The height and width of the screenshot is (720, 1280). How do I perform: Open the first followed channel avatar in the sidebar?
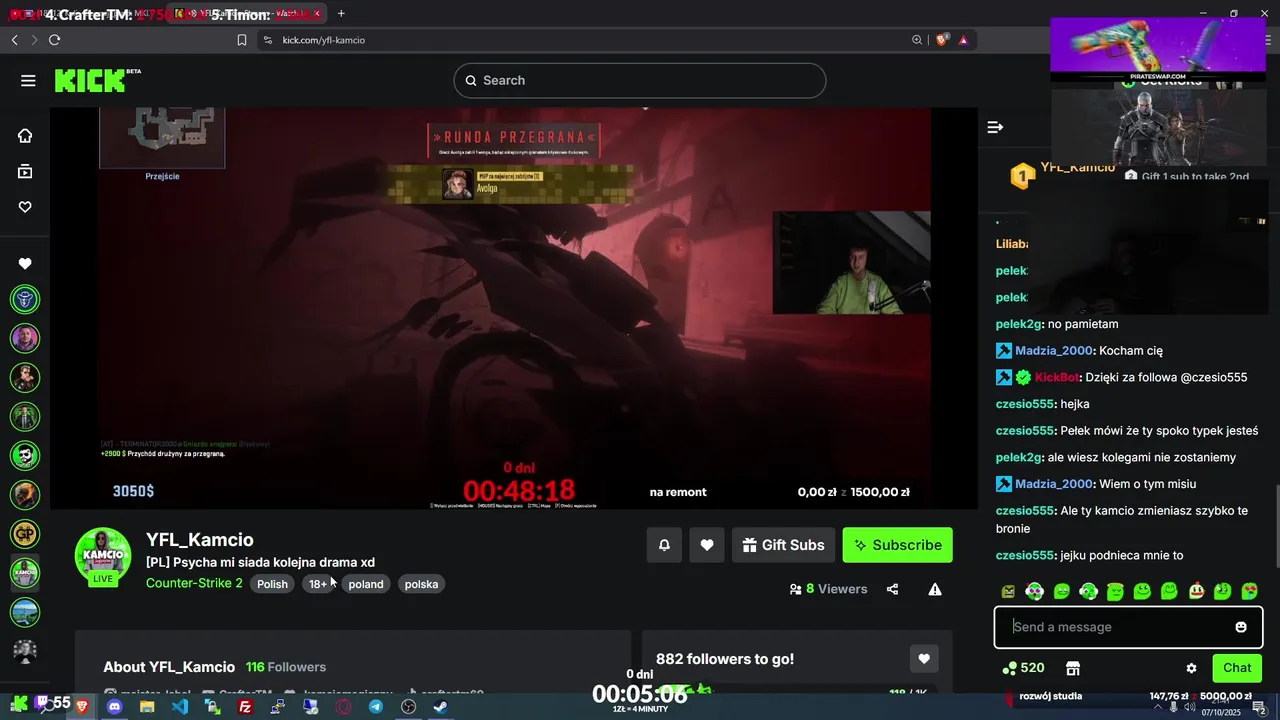[25, 299]
